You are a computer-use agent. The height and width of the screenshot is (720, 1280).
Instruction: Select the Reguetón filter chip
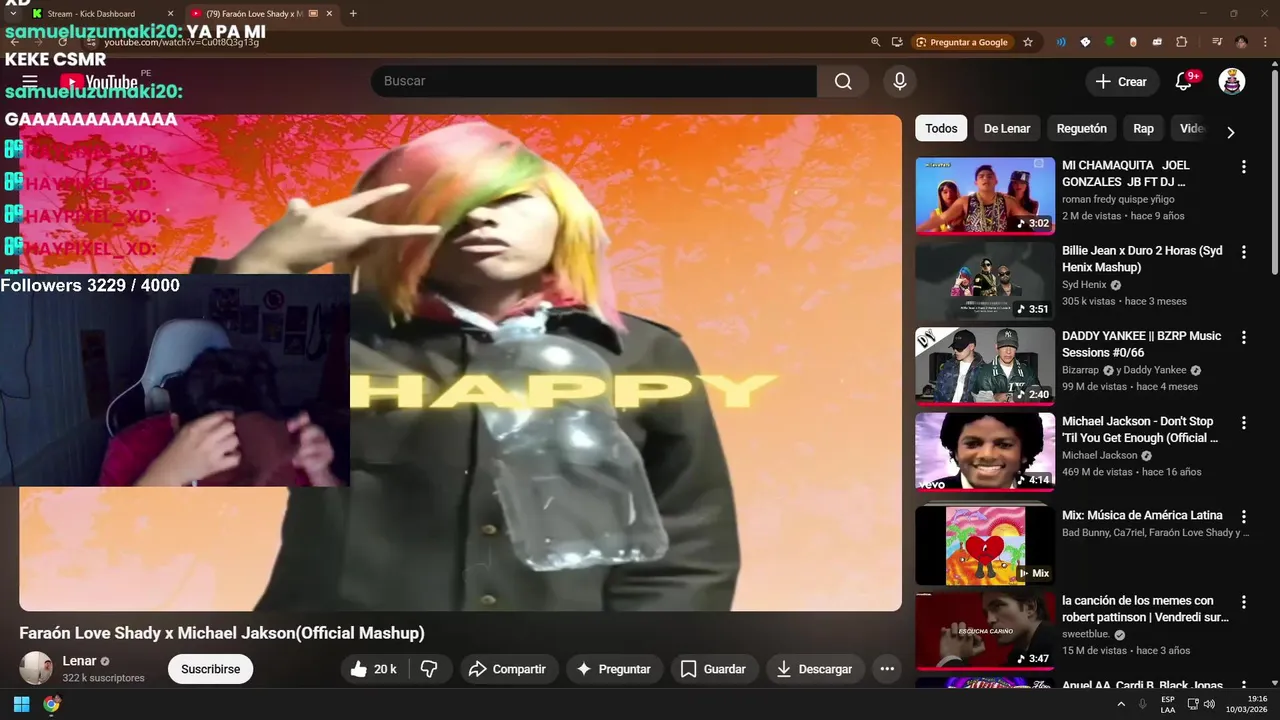click(1081, 128)
